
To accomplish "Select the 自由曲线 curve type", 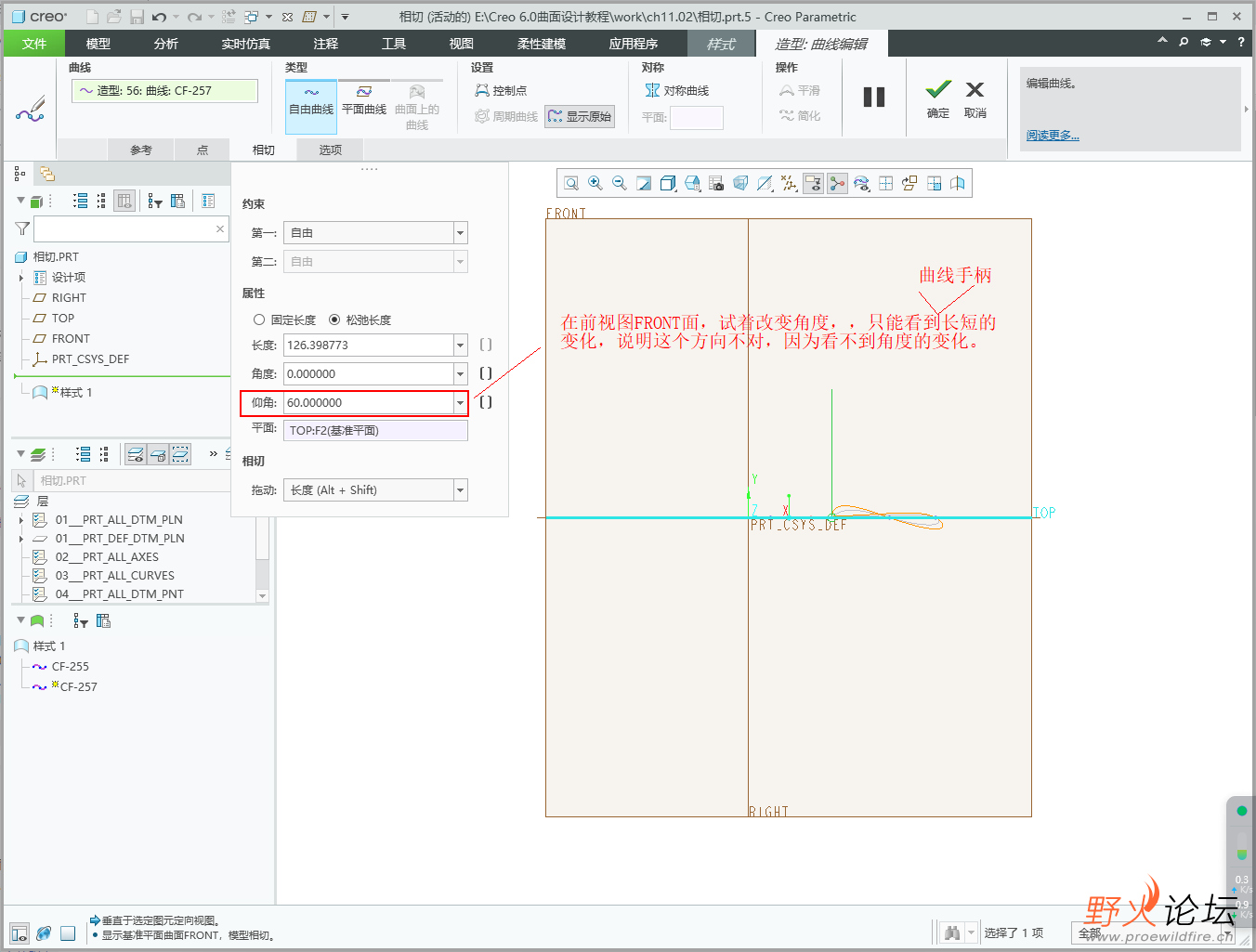I will coord(311,107).
